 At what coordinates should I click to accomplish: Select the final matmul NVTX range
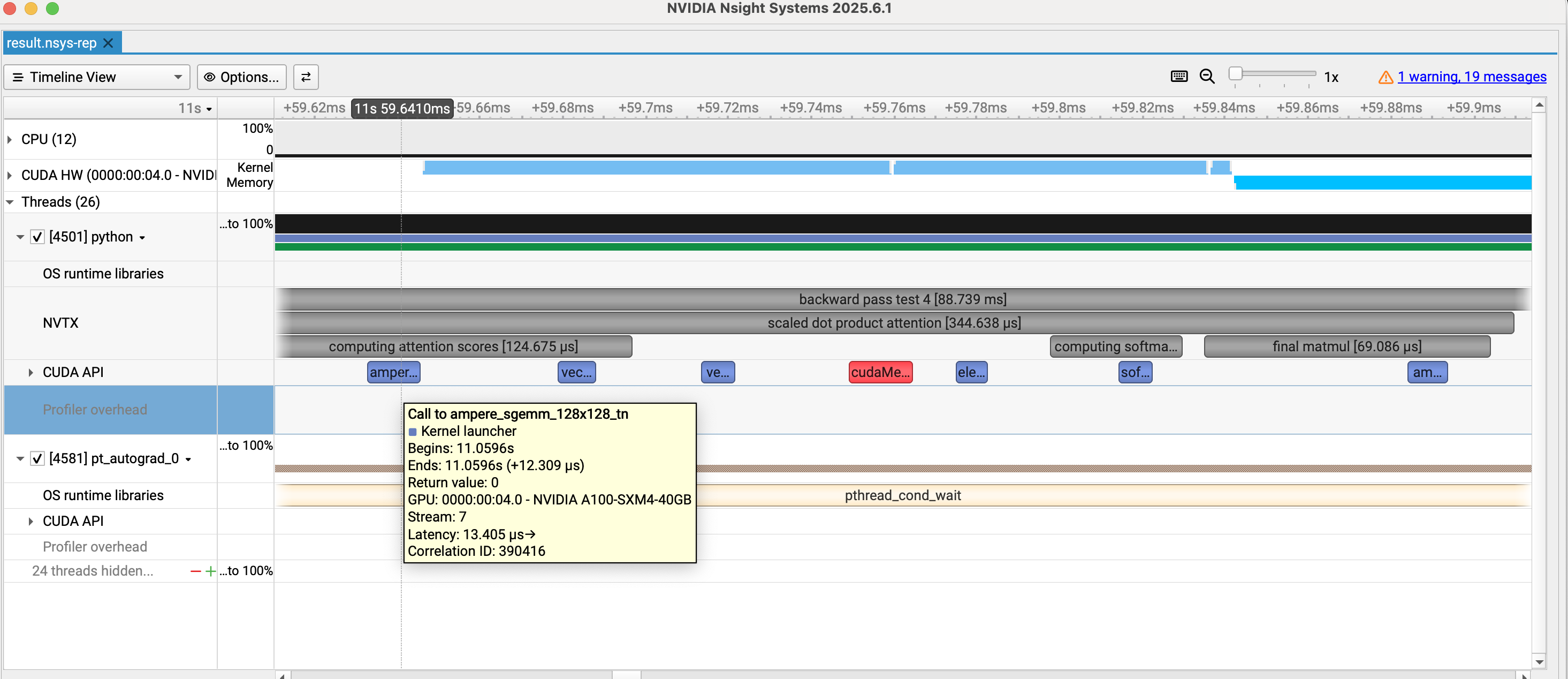(1346, 346)
